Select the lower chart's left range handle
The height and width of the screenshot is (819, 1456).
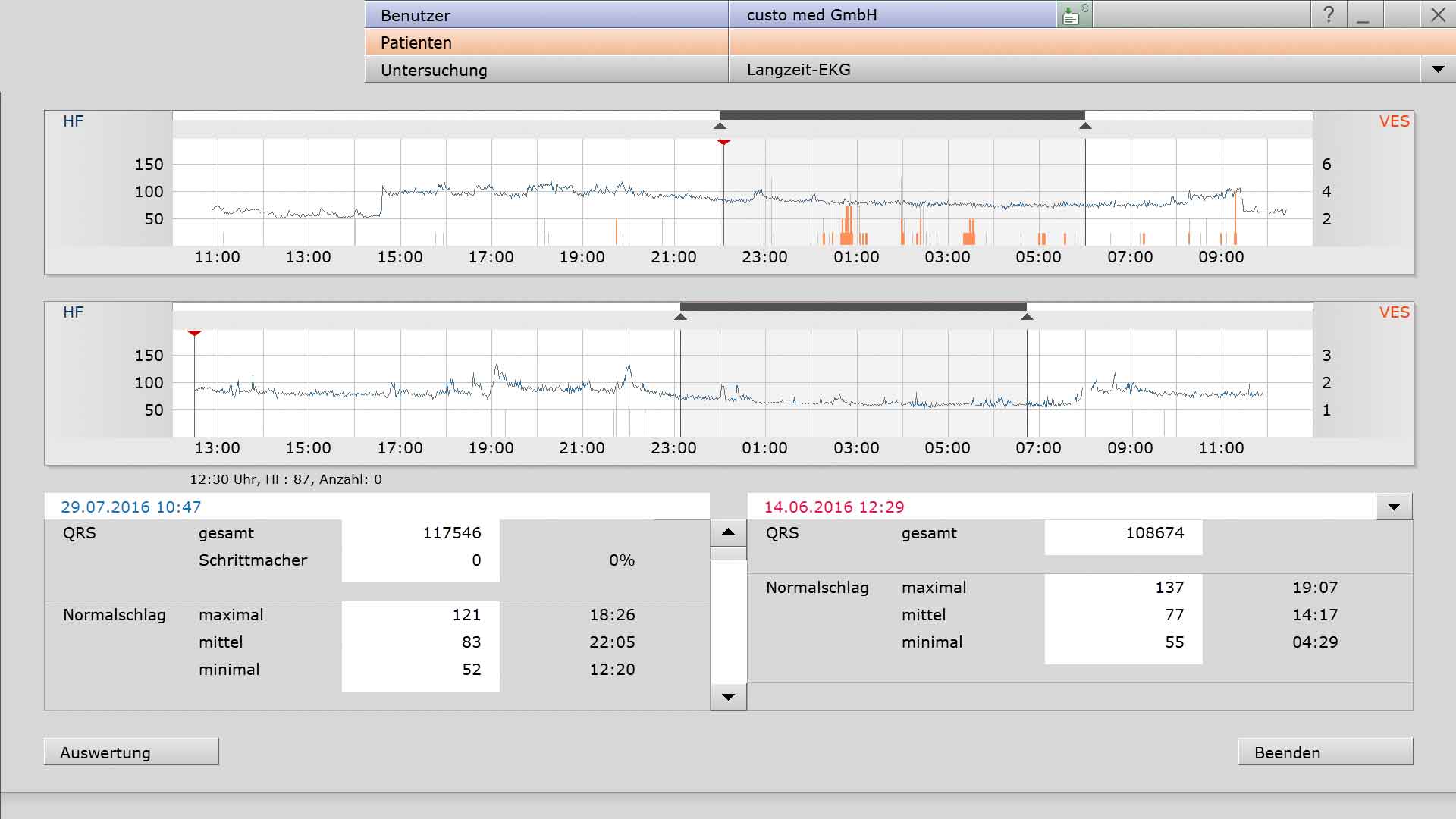click(x=680, y=317)
